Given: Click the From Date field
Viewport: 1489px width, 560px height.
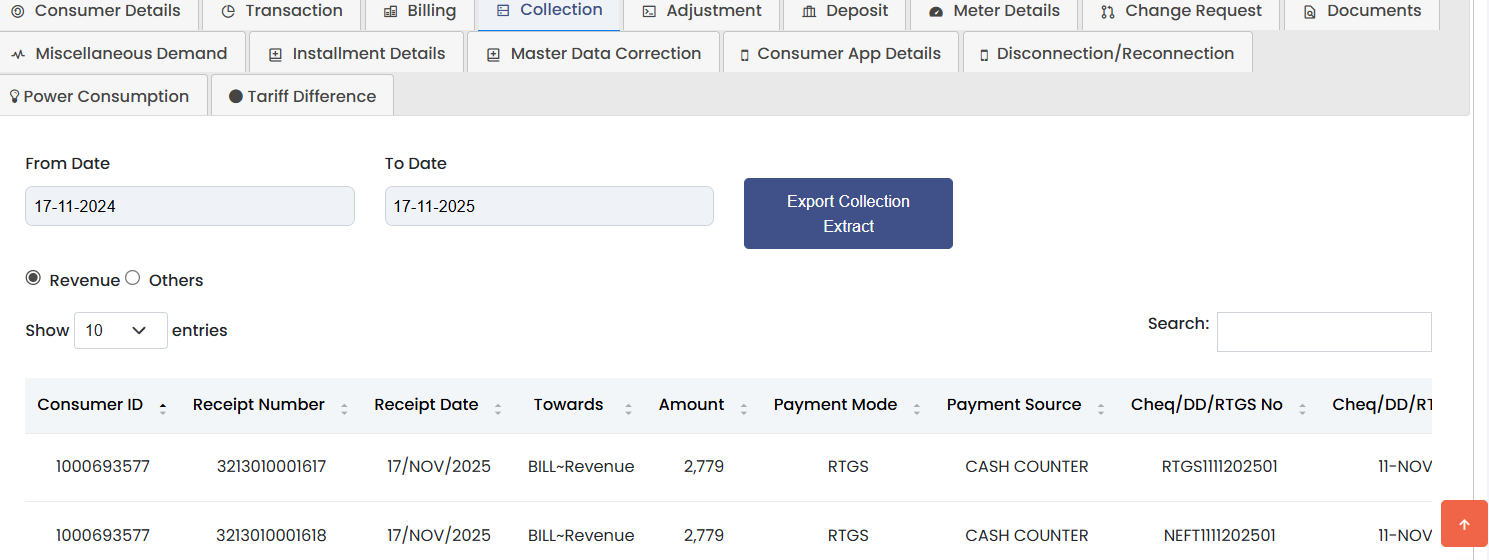Looking at the screenshot, I should (189, 206).
